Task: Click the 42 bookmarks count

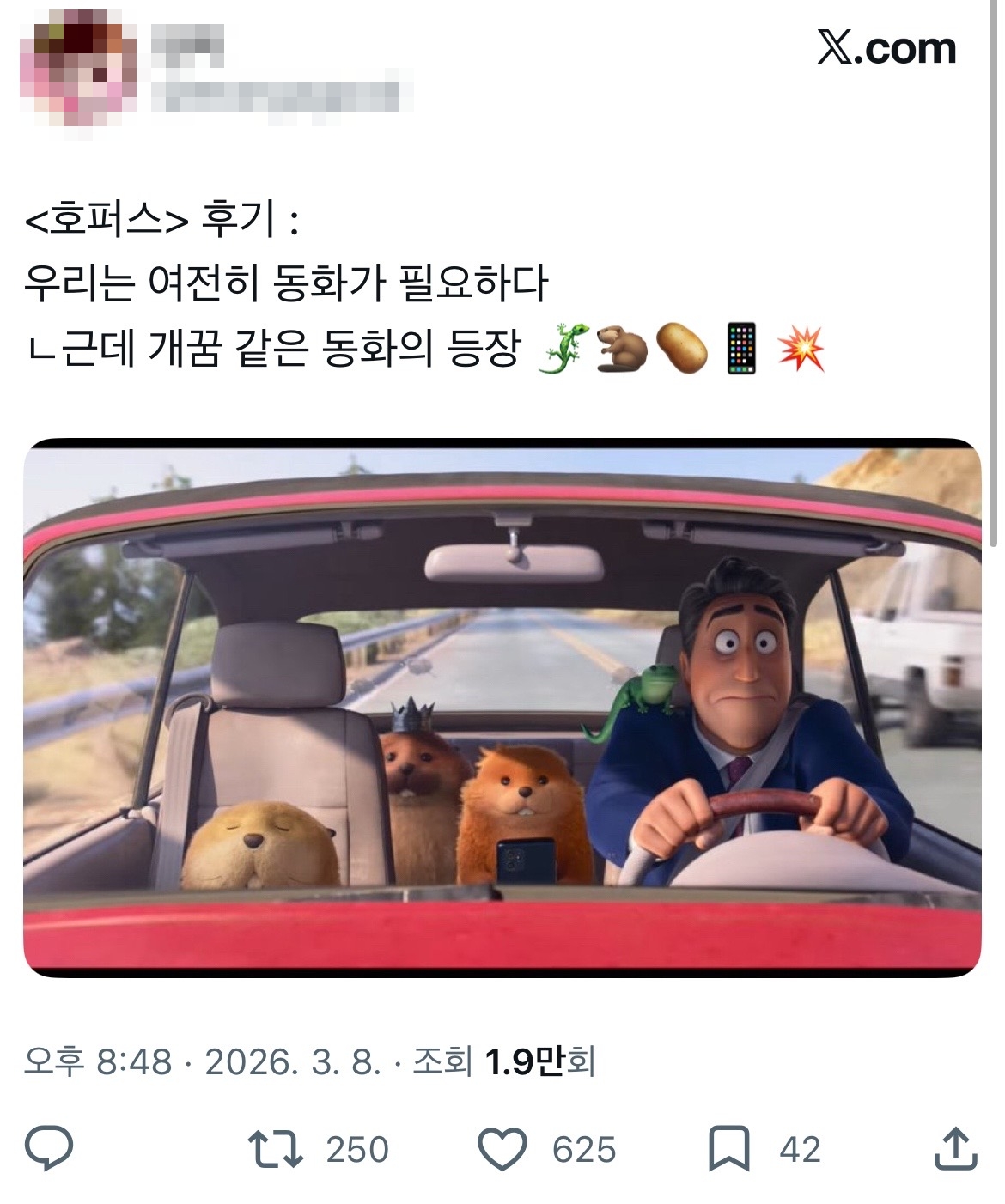Action: [x=800, y=1150]
